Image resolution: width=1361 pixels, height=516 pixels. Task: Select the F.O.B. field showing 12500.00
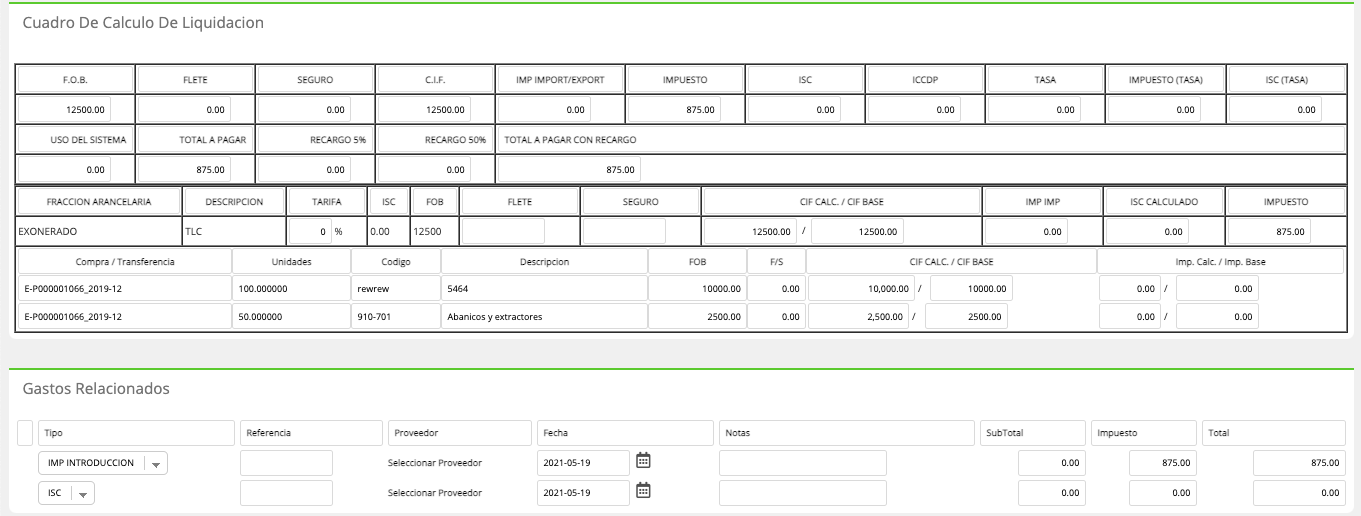65,110
